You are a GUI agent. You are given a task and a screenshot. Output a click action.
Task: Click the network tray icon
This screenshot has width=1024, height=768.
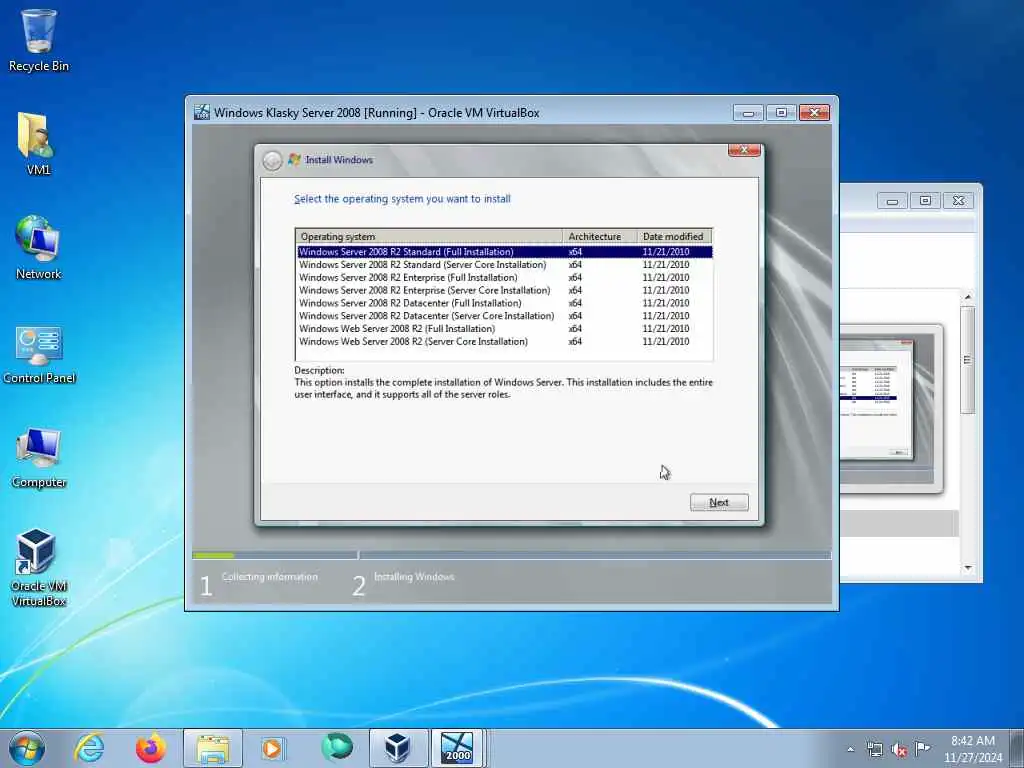[x=875, y=749]
